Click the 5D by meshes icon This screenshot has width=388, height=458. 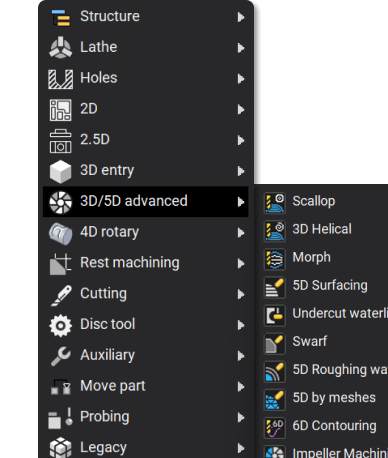(275, 399)
